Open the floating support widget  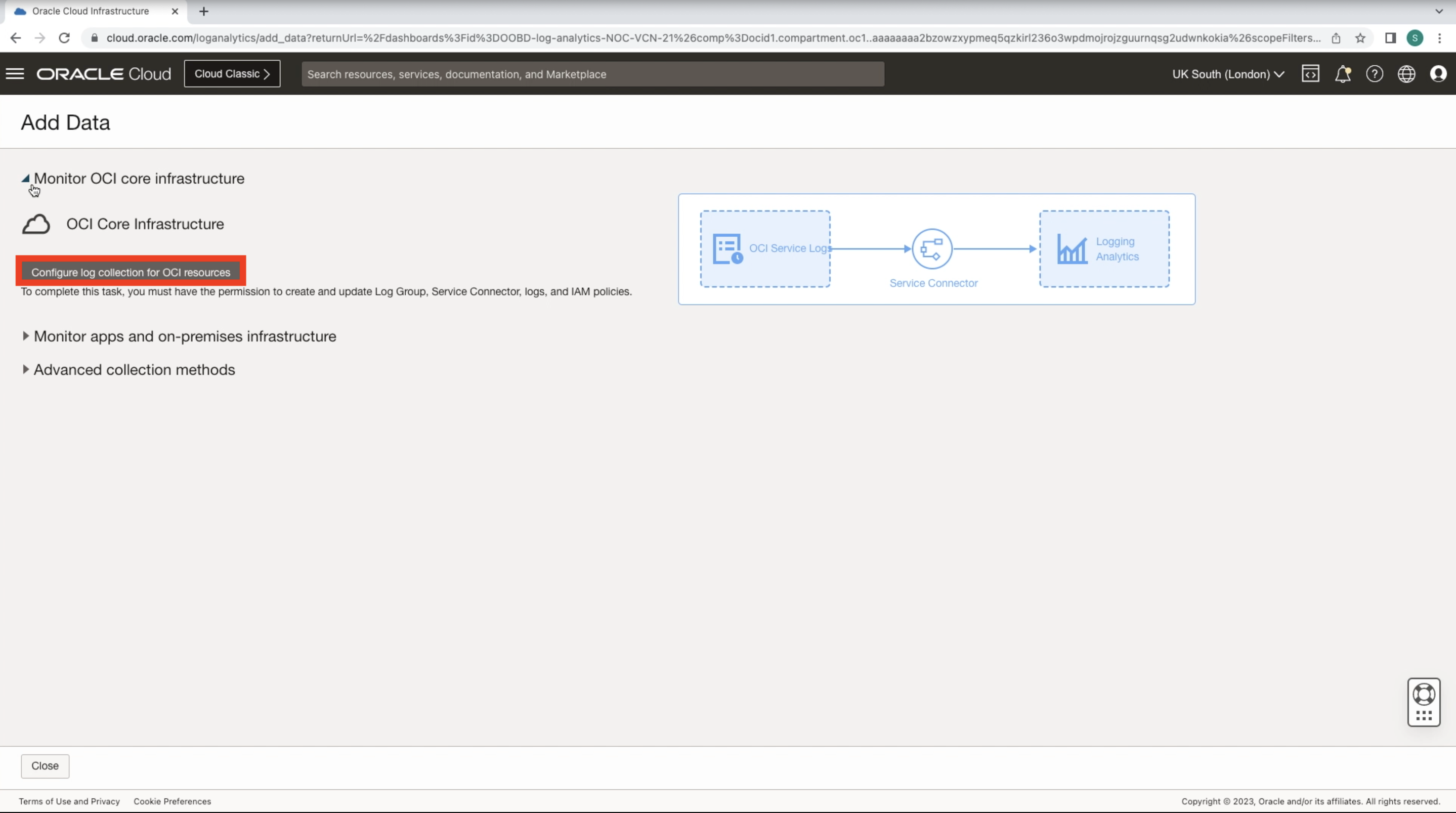(x=1424, y=702)
